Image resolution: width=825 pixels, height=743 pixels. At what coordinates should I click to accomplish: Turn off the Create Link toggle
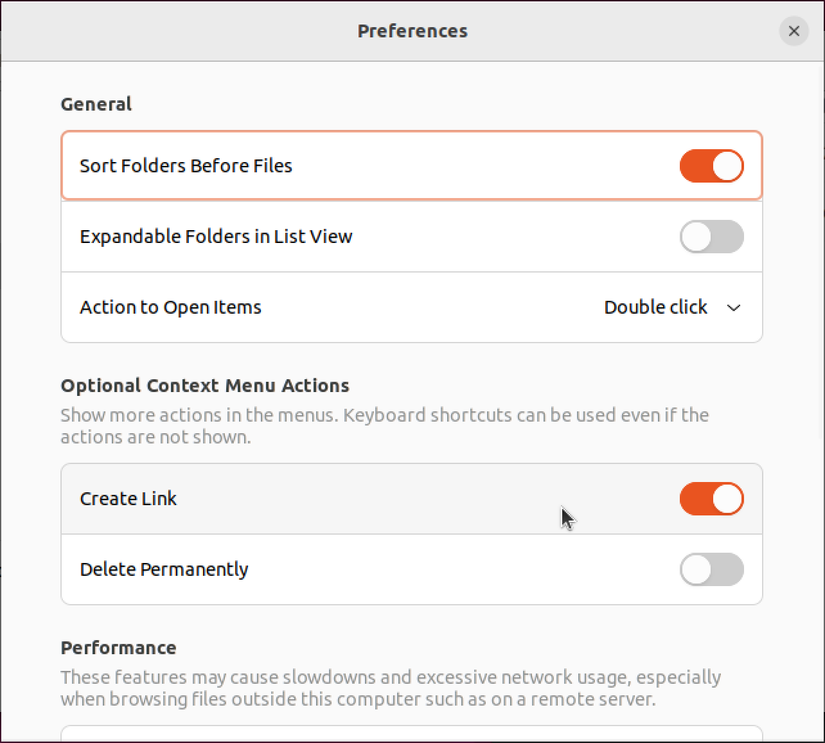tap(711, 498)
